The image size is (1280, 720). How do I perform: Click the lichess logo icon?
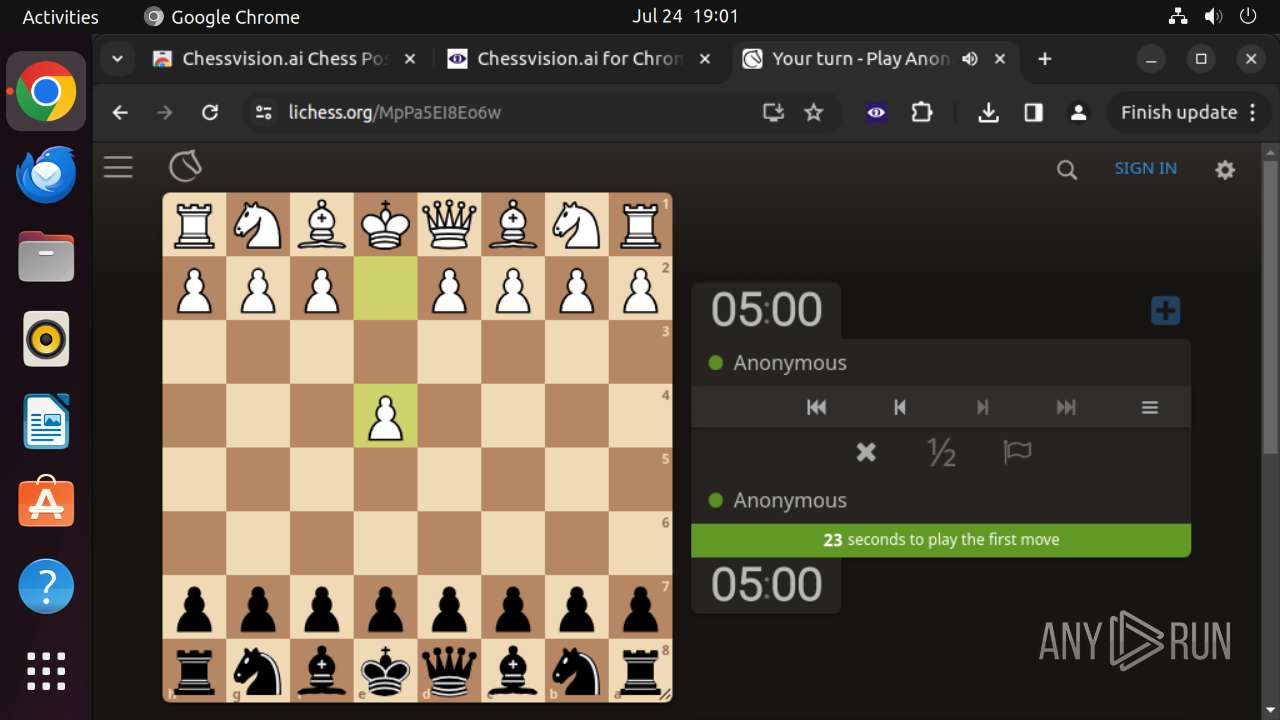tap(185, 166)
